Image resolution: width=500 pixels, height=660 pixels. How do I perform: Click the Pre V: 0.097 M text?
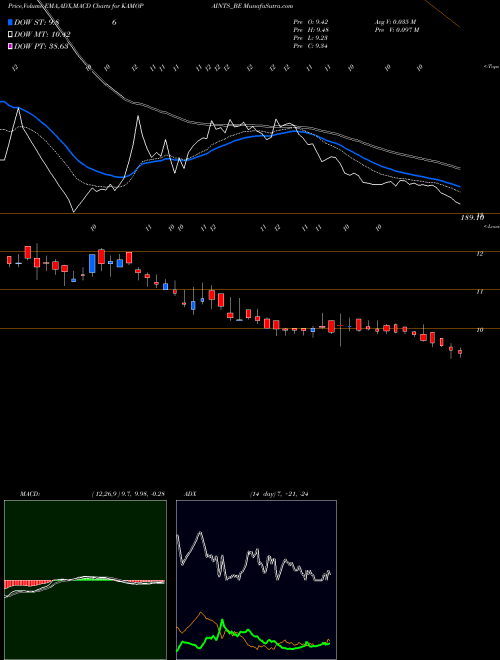click(397, 29)
